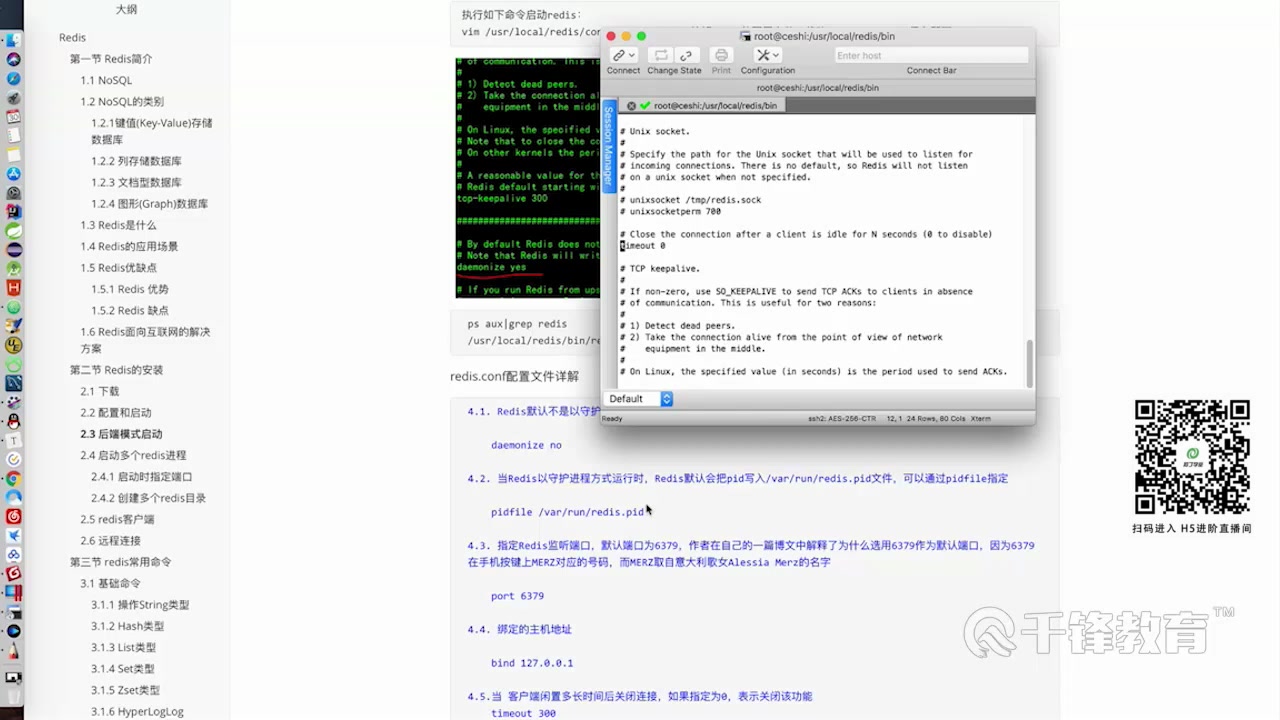1280x720 pixels.
Task: Open the Connect link-icon dropdown in the terminal toolbar
Action: pos(623,55)
